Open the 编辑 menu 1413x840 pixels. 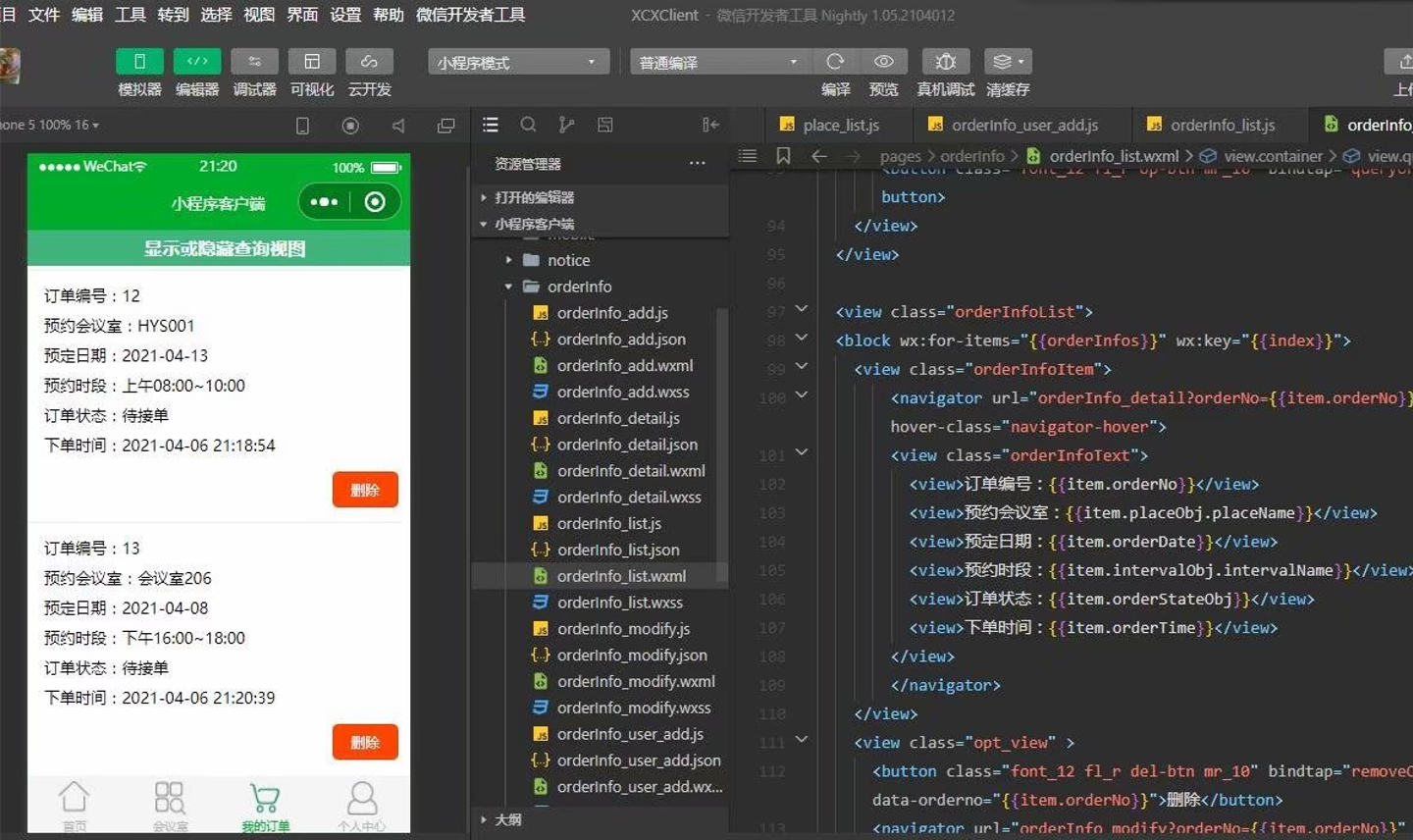[87, 15]
